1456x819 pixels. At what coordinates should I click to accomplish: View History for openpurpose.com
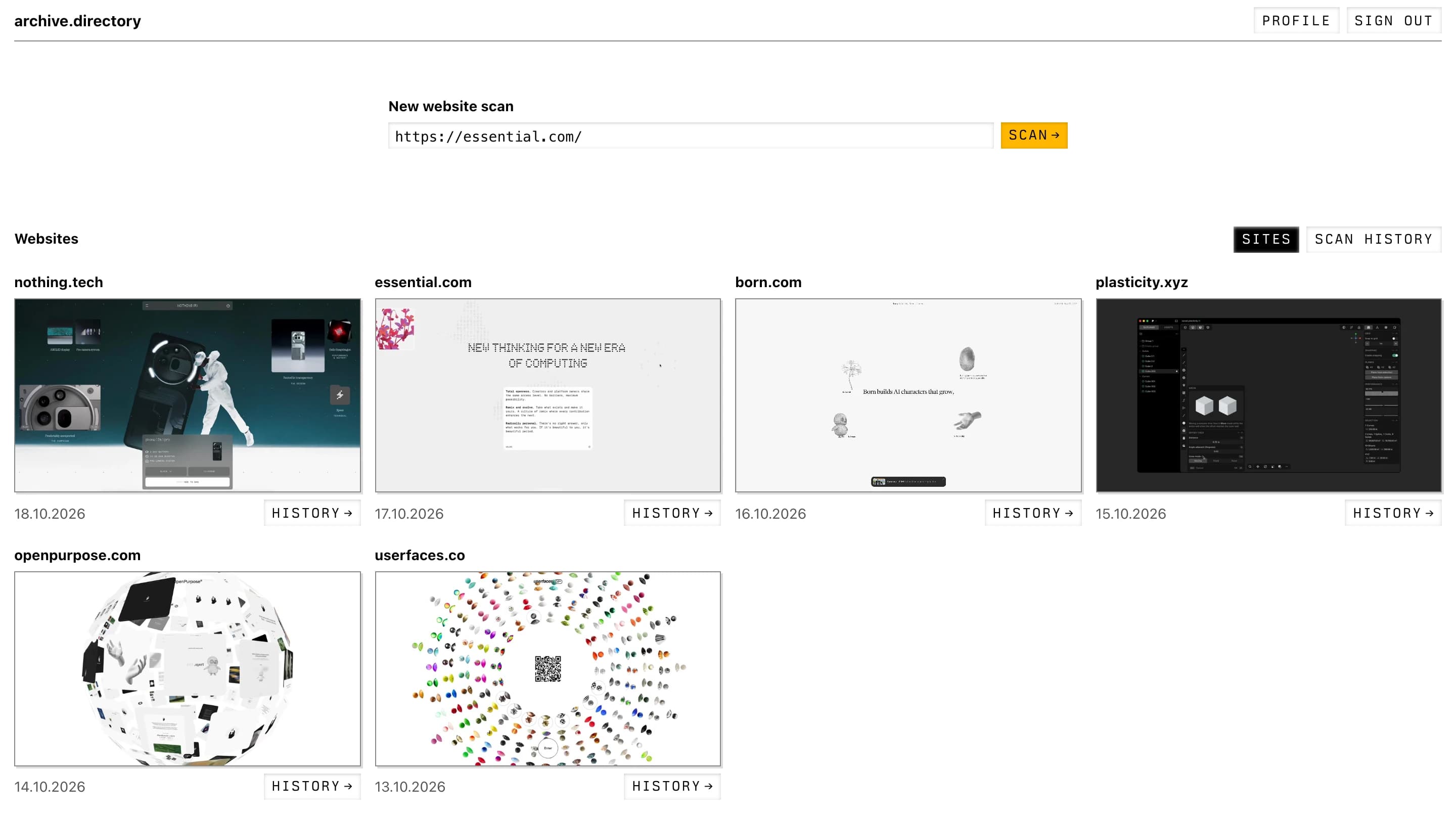312,786
